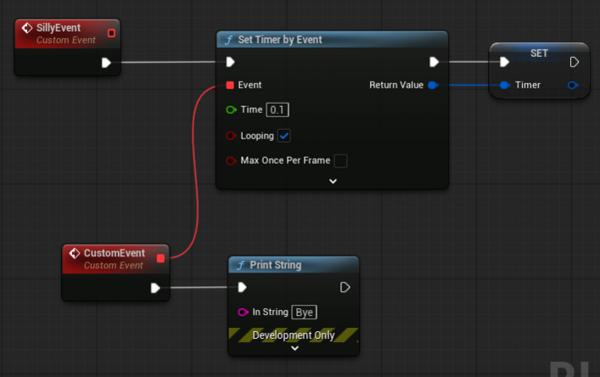
Task: Click the Looping boolean pin
Action: (x=231, y=136)
